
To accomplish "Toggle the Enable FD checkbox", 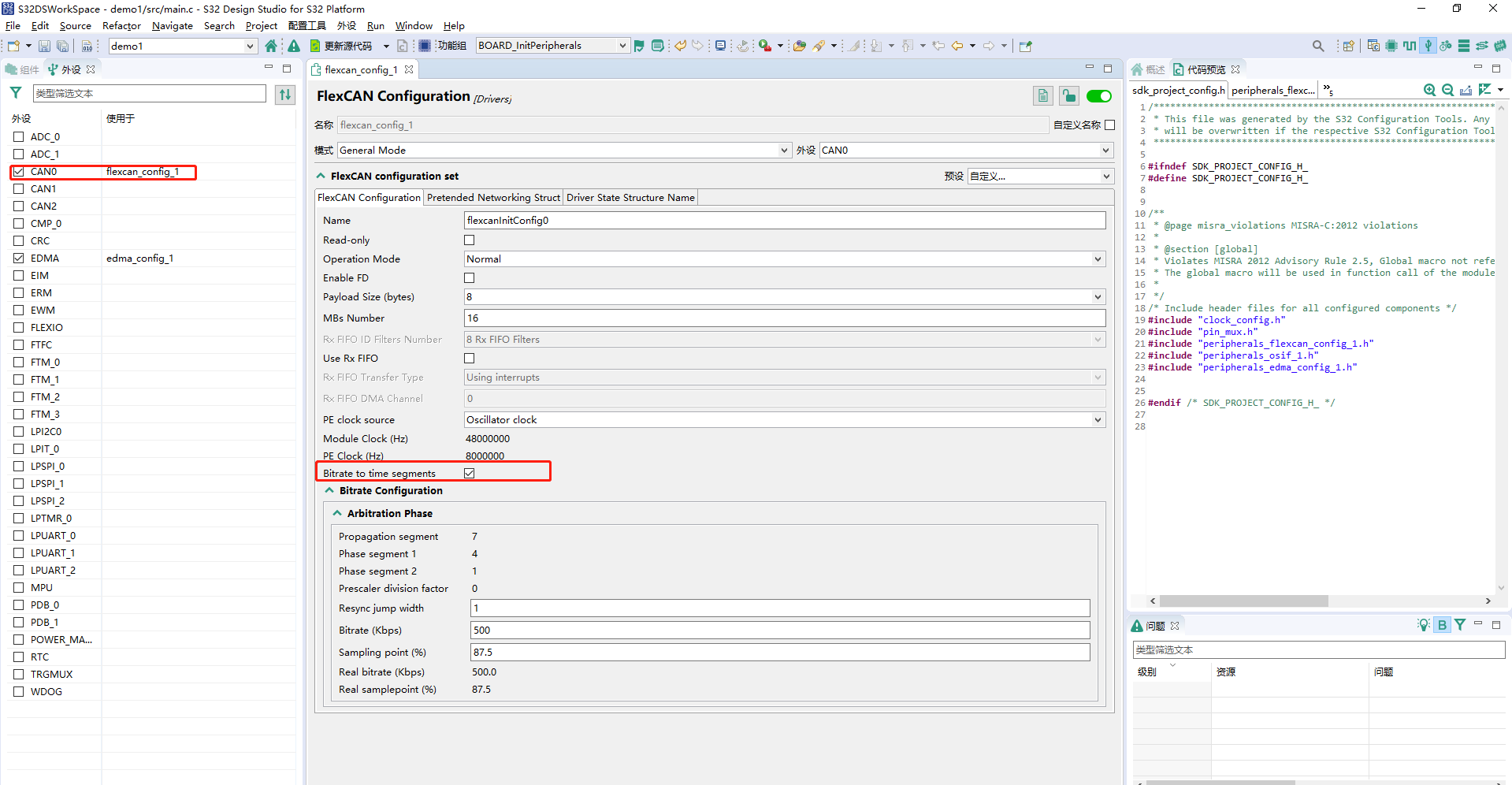I will [x=470, y=278].
